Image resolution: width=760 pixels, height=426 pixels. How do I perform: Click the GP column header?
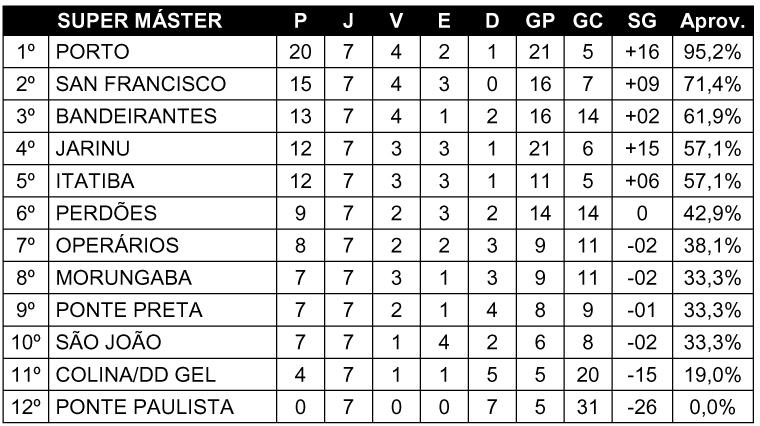click(540, 20)
